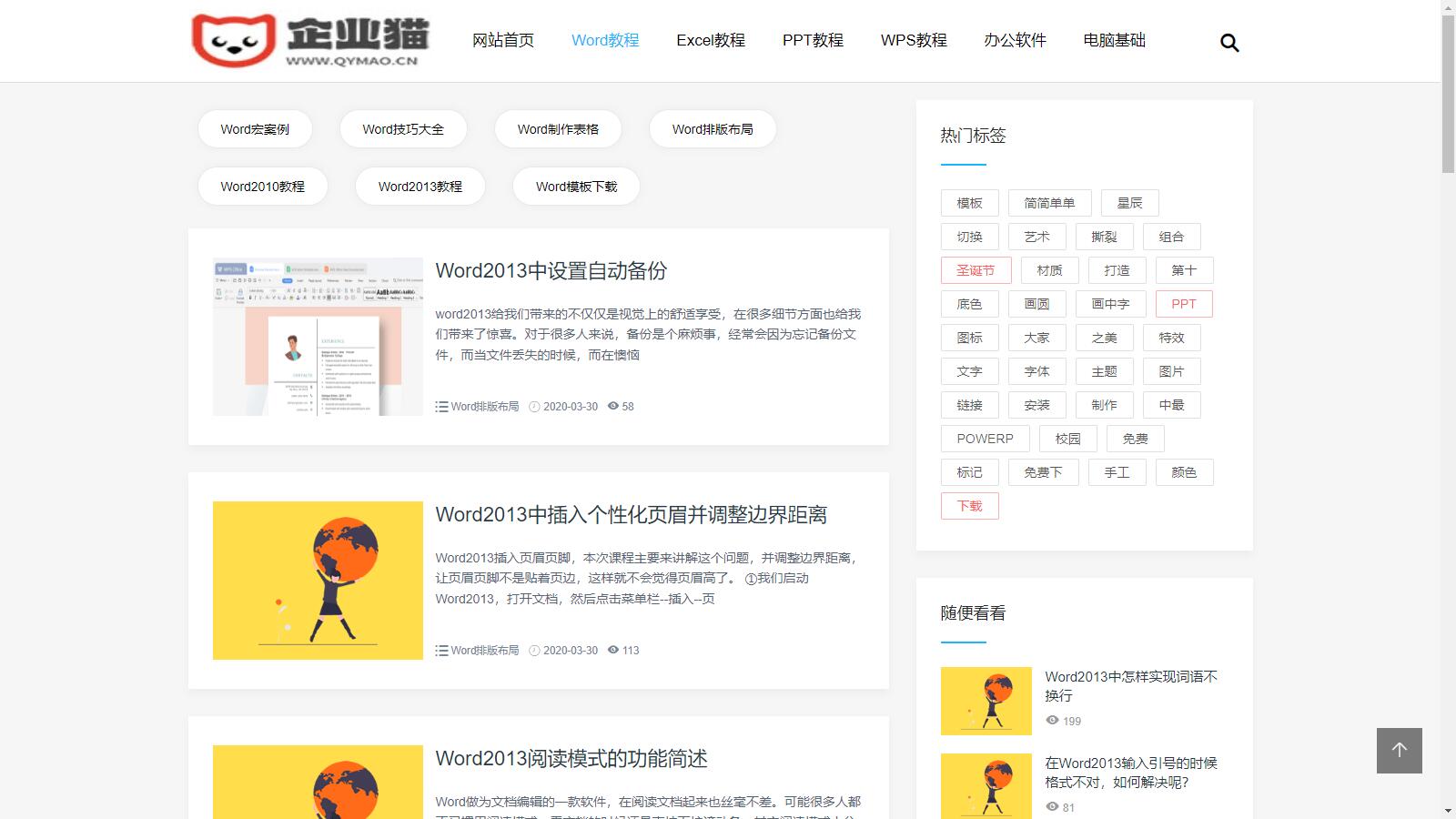1456x819 pixels.
Task: Choose the Word模板下载 category button
Action: pos(576,187)
